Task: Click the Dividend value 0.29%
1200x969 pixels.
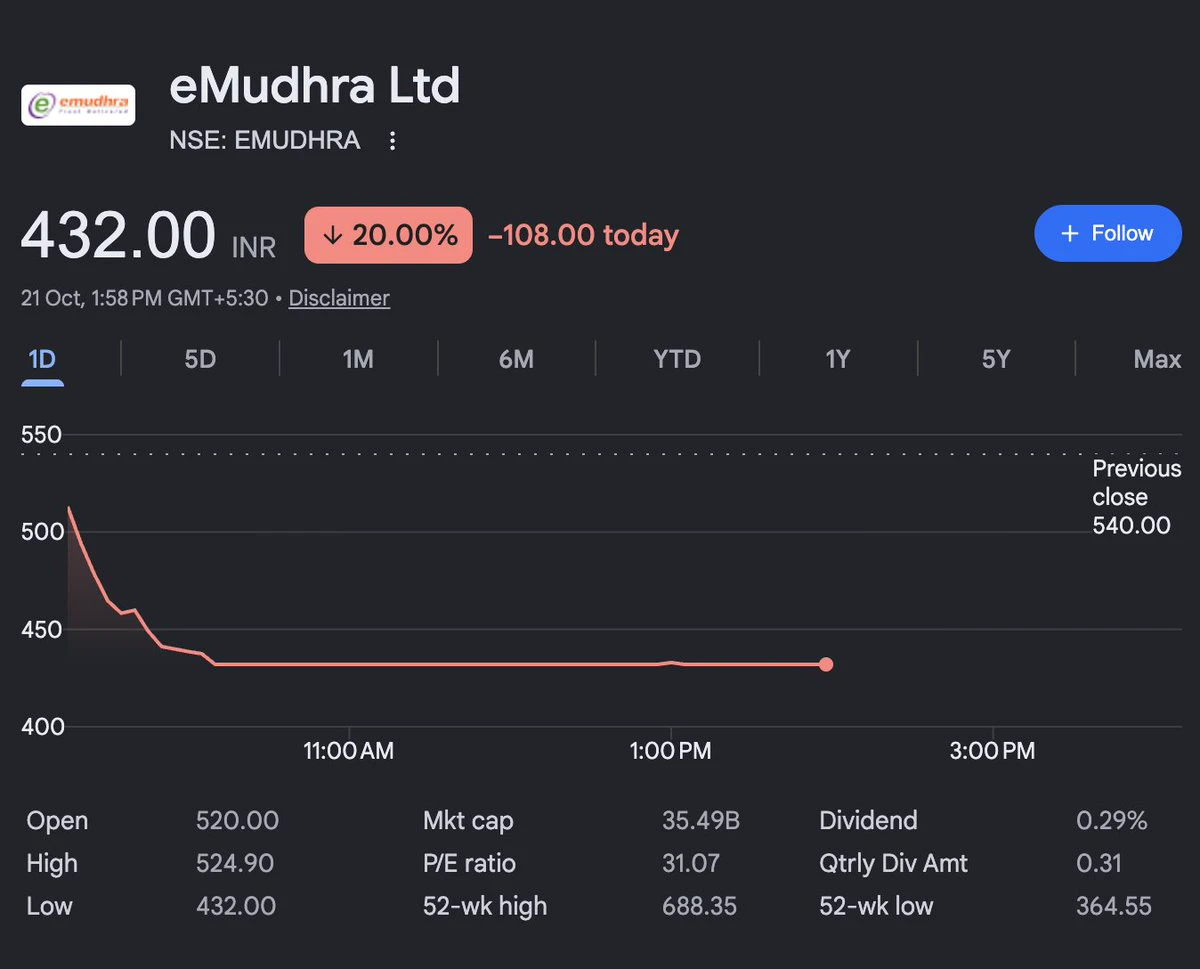Action: [1112, 821]
